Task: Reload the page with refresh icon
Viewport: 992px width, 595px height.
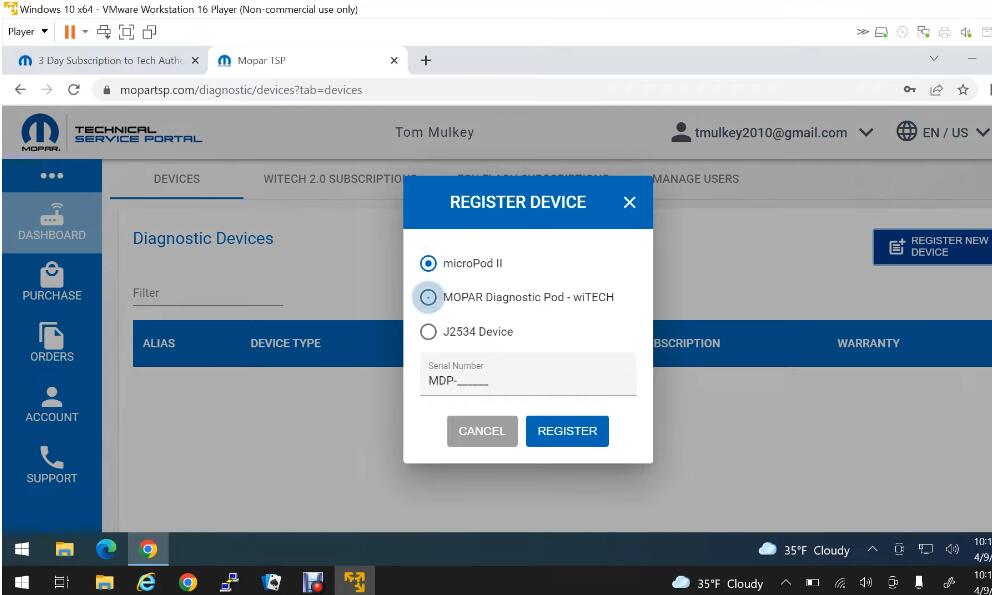Action: pos(73,90)
